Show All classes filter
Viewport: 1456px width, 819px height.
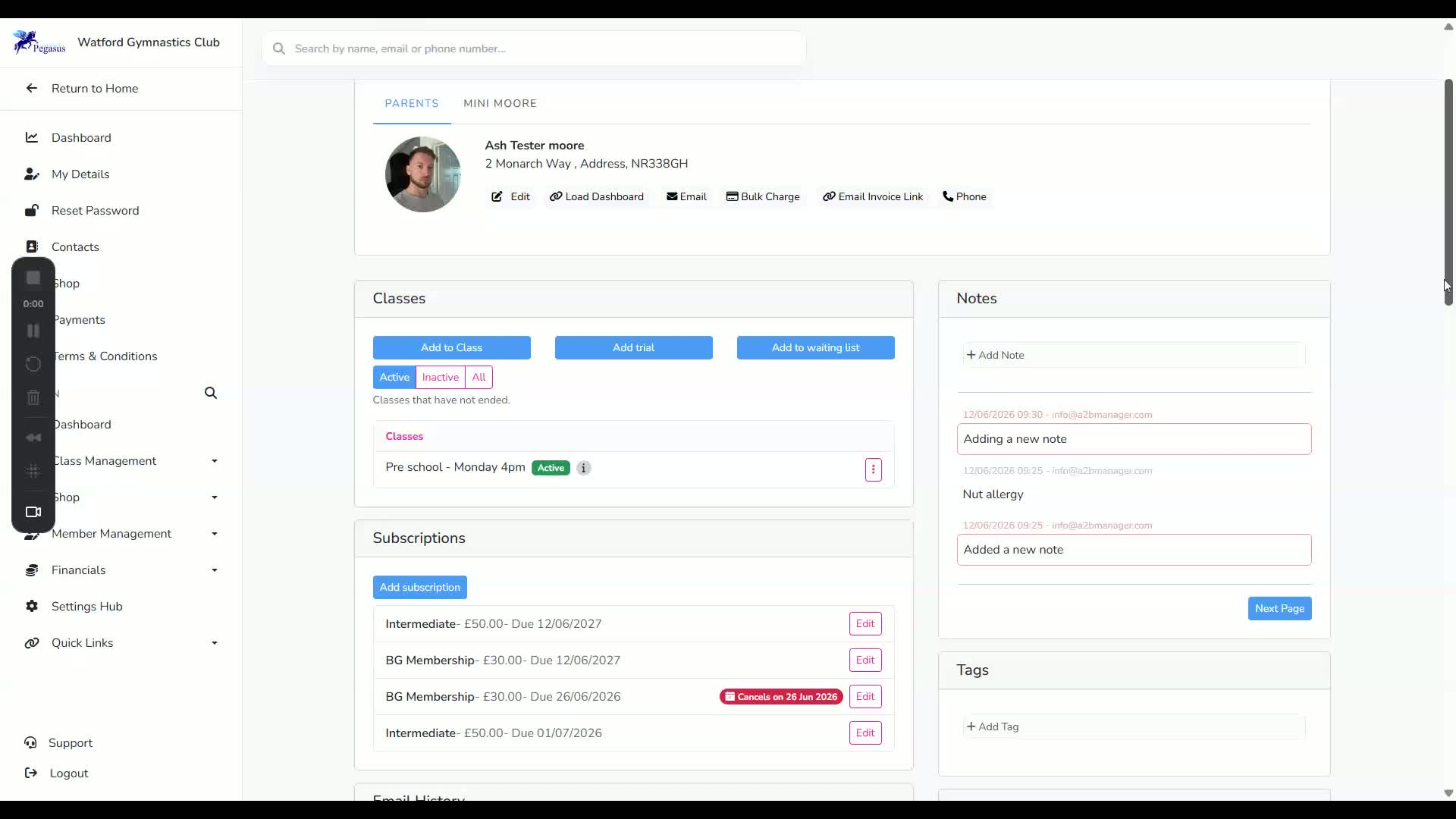tap(479, 377)
